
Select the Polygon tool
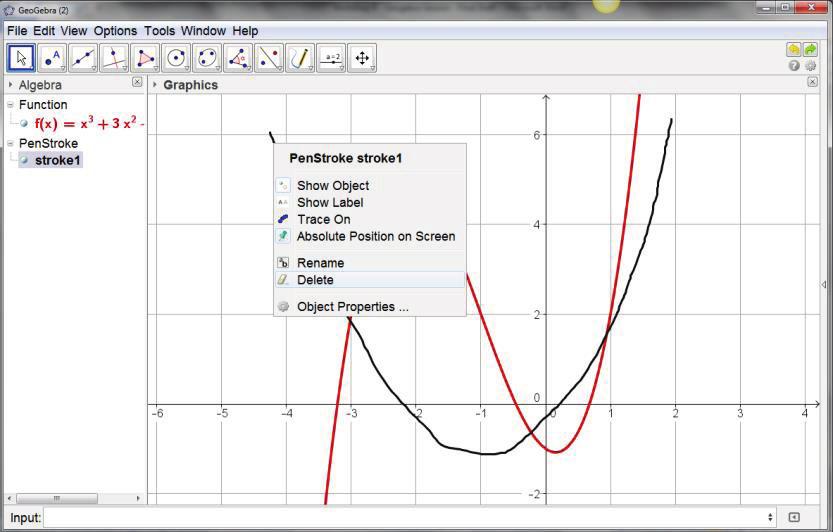pyautogui.click(x=145, y=58)
